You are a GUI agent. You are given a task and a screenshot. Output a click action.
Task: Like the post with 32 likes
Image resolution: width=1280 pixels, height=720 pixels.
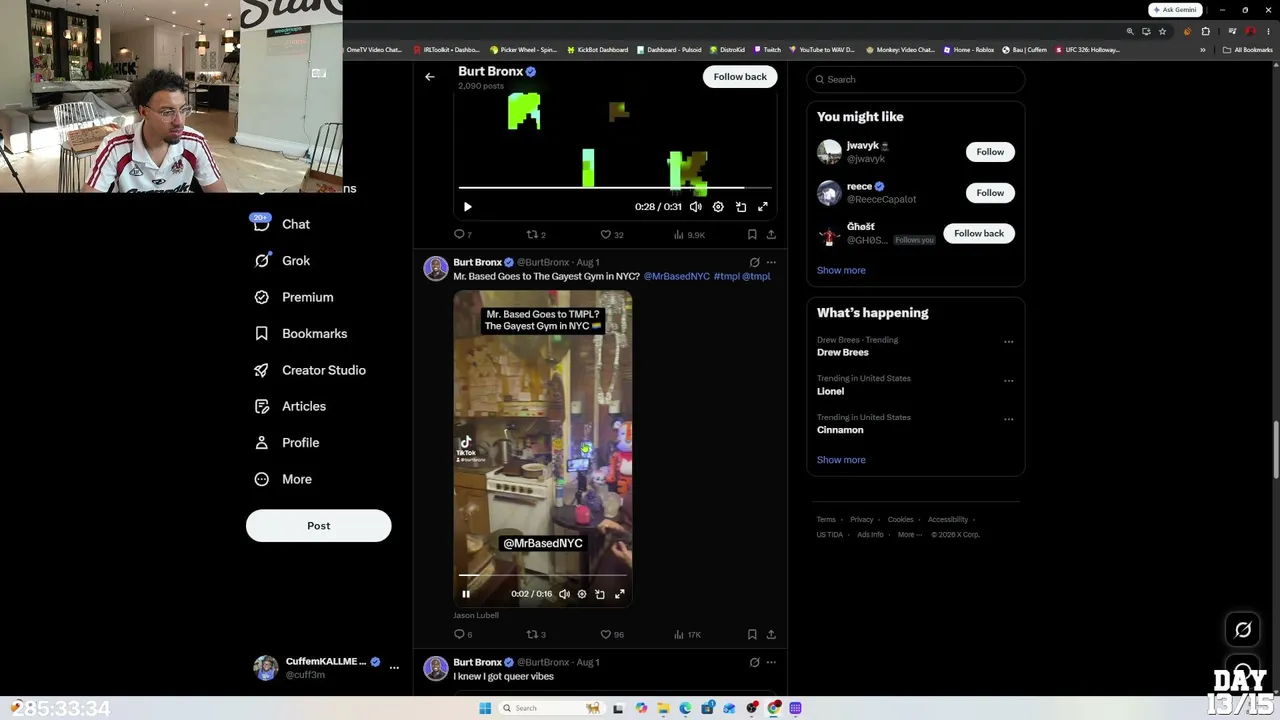tap(611, 235)
